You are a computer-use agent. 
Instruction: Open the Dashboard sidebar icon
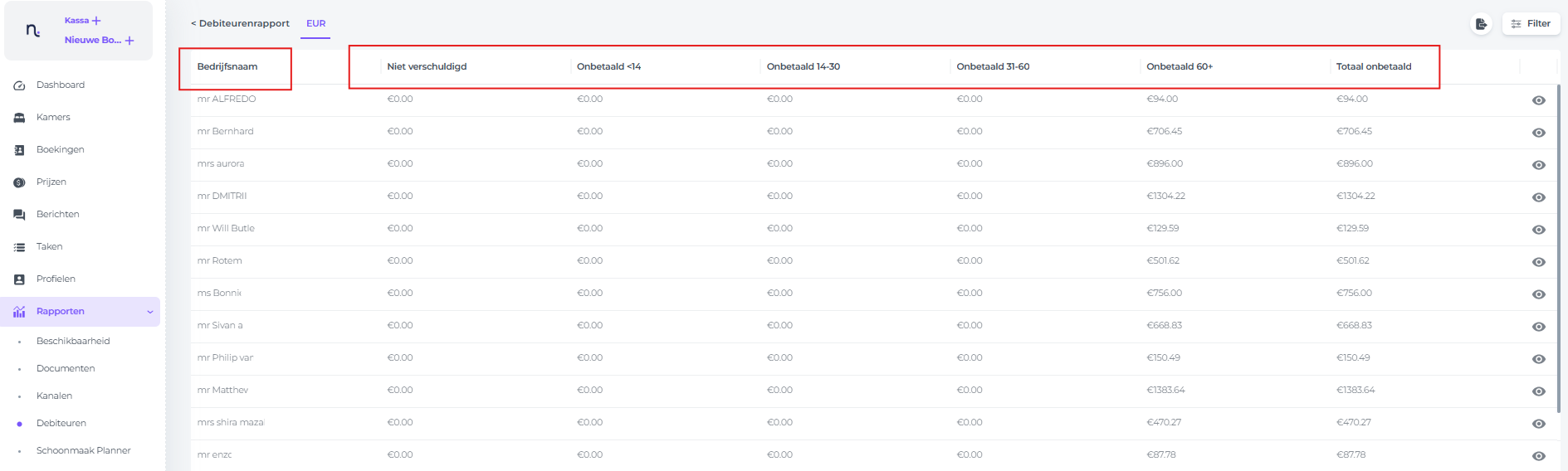(x=19, y=85)
